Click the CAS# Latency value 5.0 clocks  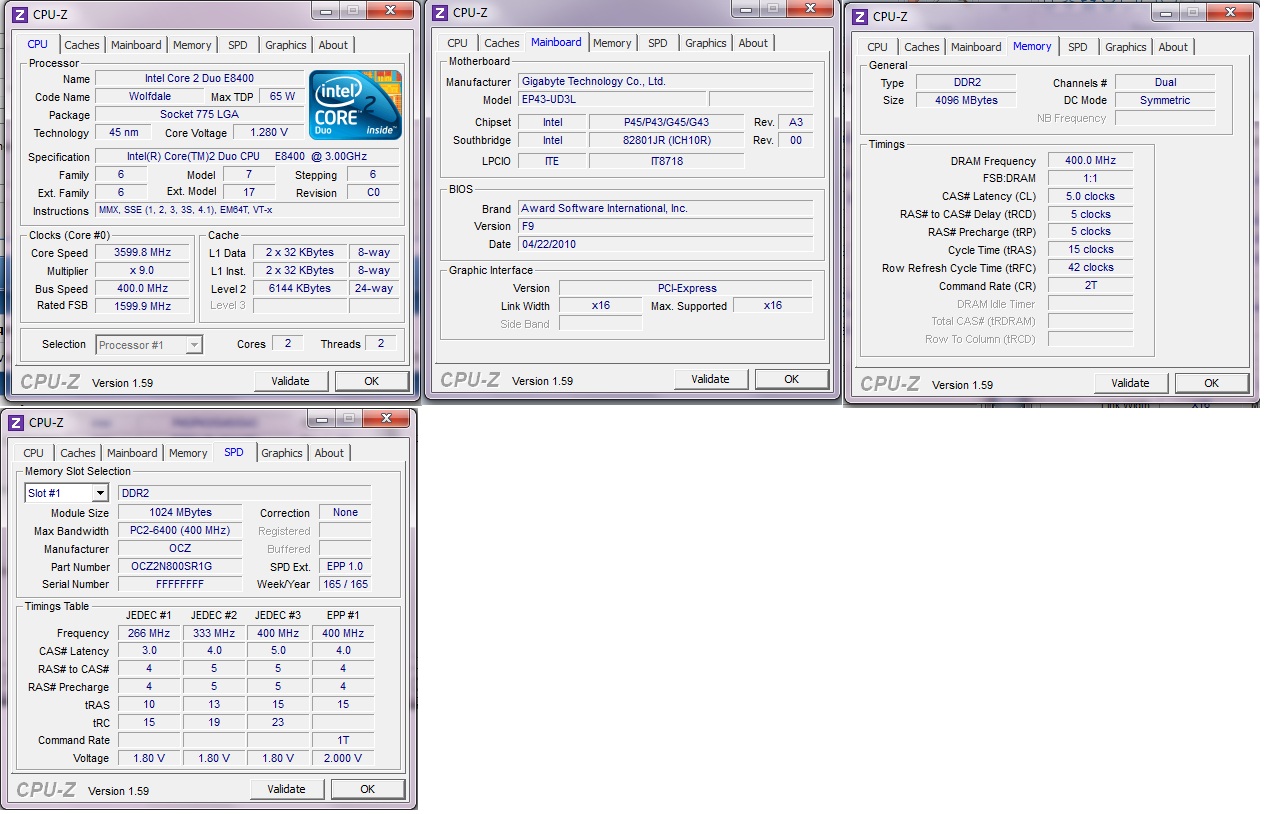(1090, 196)
